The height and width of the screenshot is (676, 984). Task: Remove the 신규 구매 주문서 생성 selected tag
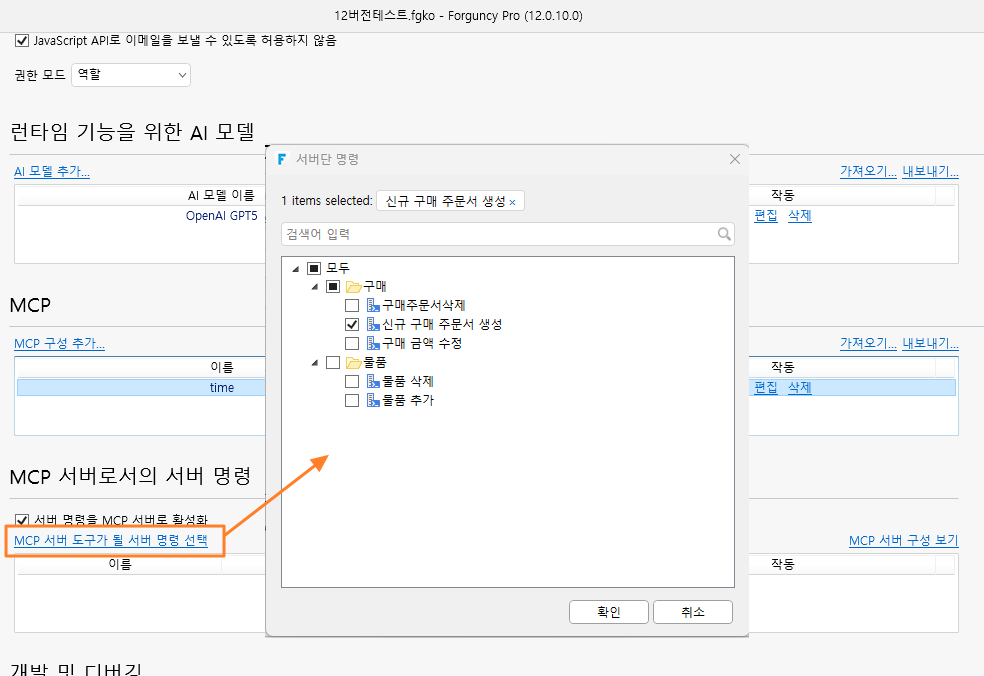point(512,202)
